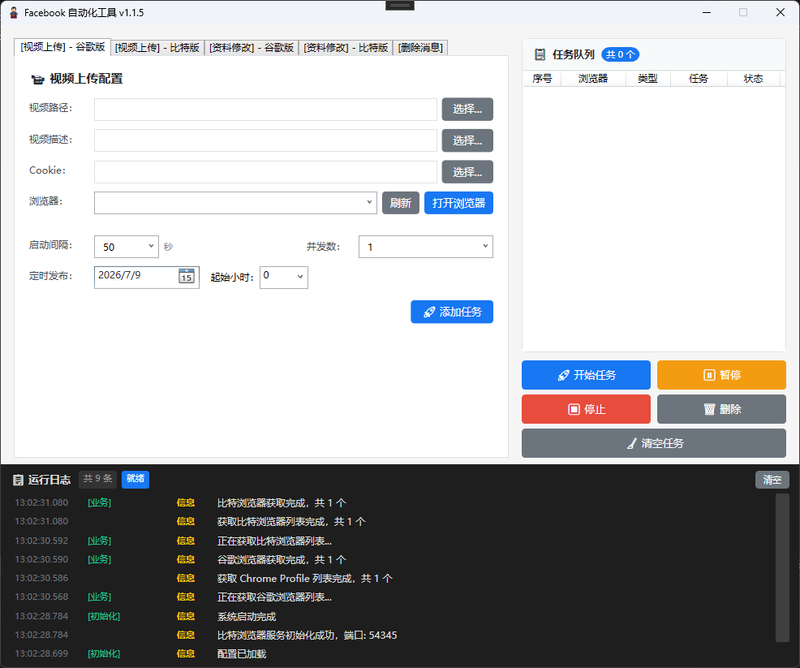Click the 共 0 个 queue count badge
This screenshot has width=800, height=668.
[x=620, y=55]
